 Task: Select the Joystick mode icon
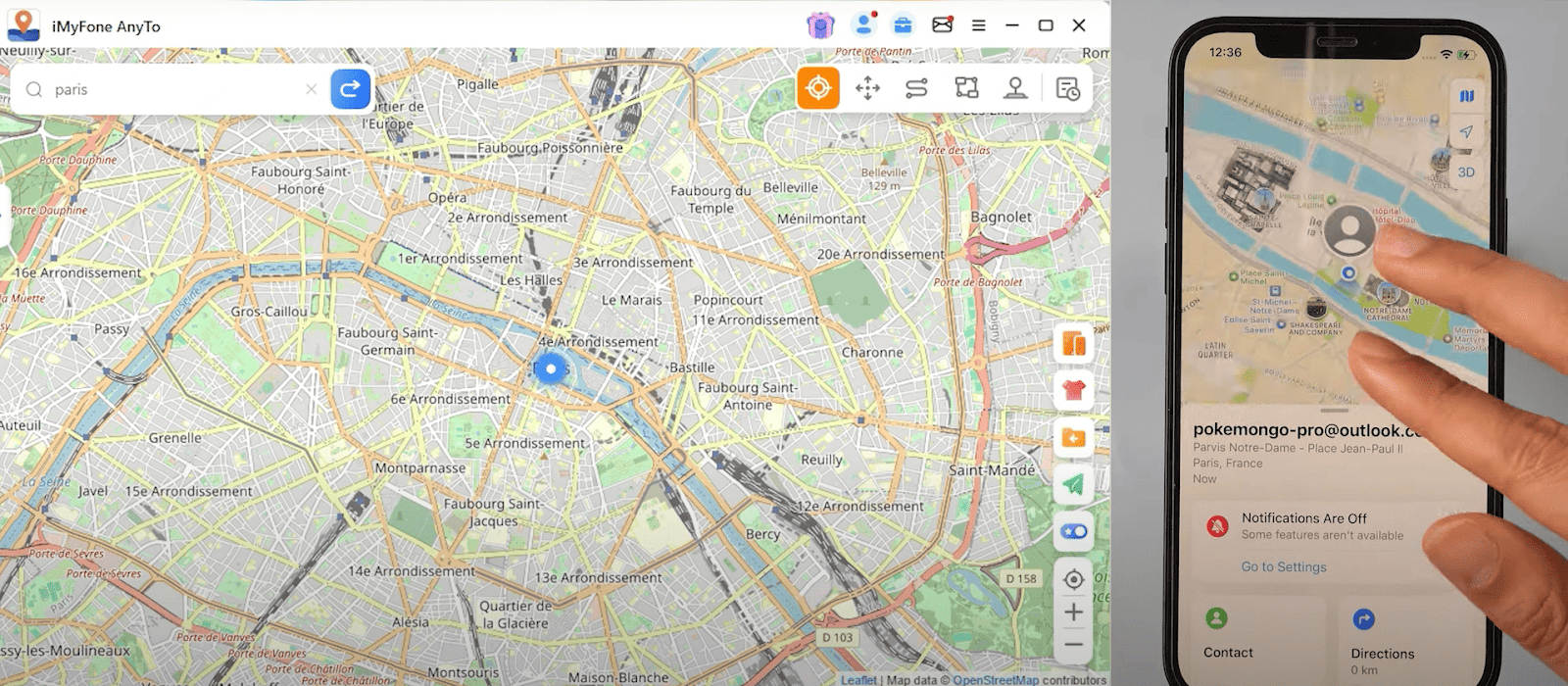click(1015, 88)
